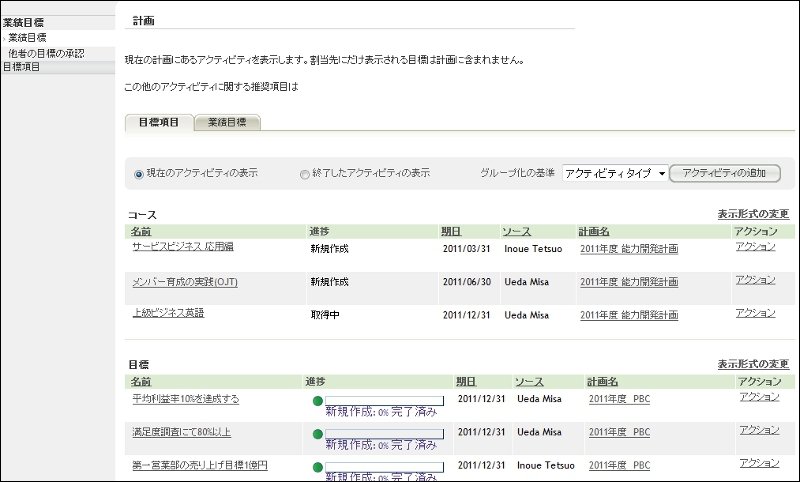The height and width of the screenshot is (482, 800).
Task: Click progress bar of 満足度調査にて80%以上
Action: pyautogui.click(x=384, y=434)
